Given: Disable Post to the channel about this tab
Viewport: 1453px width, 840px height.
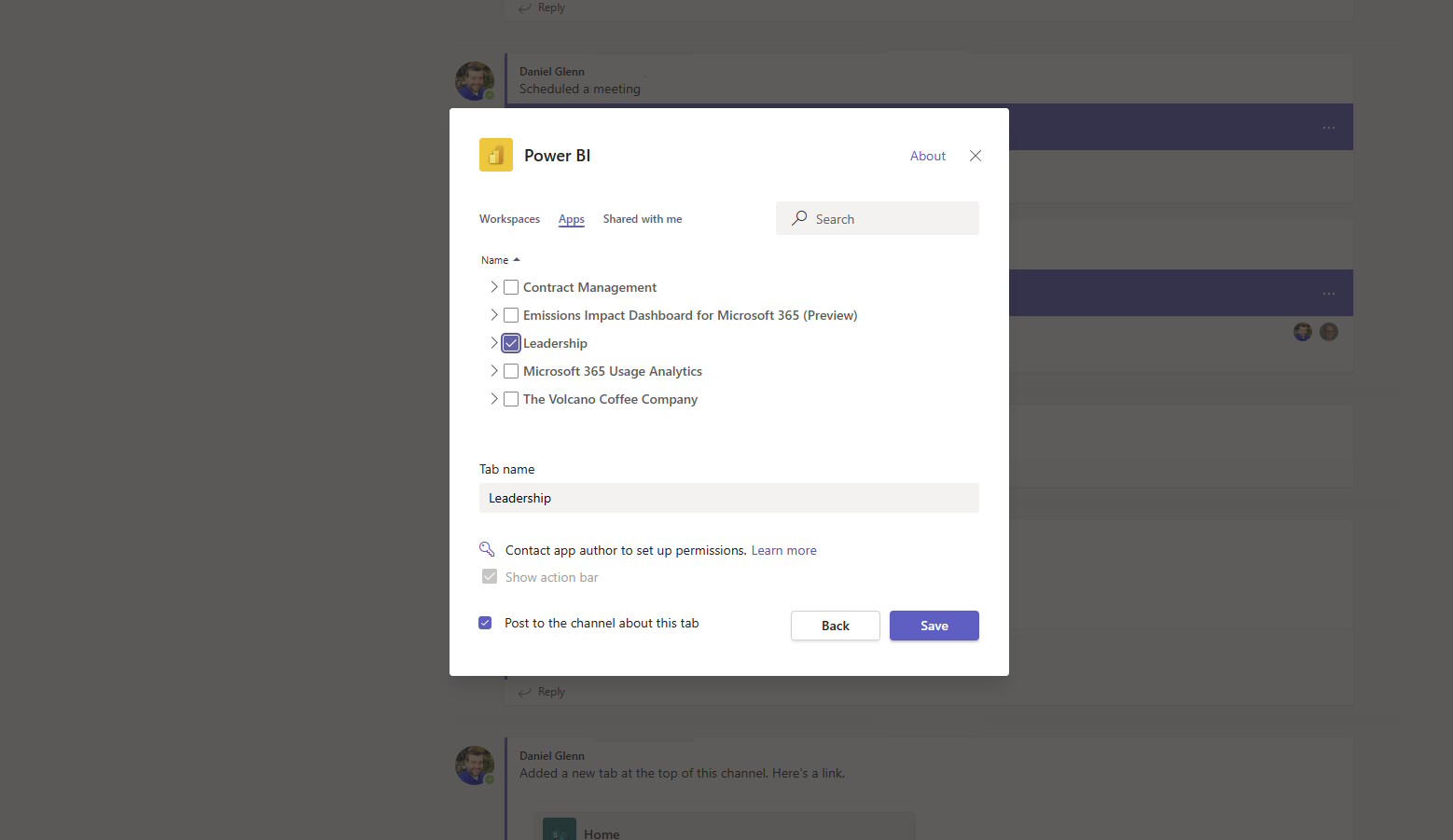Looking at the screenshot, I should (x=485, y=622).
